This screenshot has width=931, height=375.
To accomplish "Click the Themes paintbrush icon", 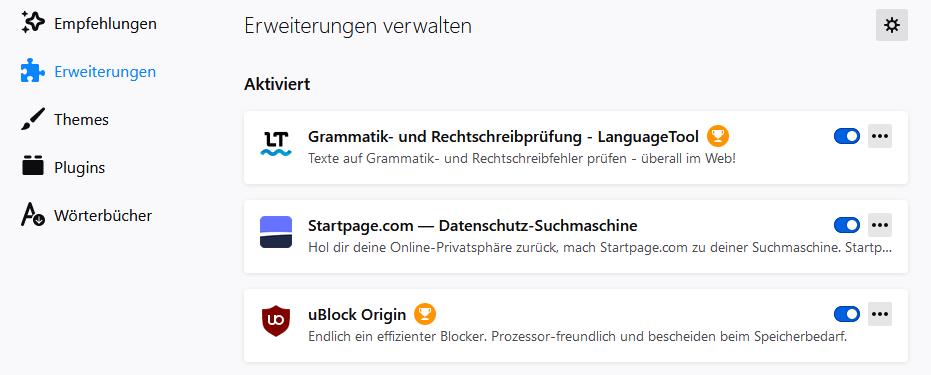I will [33, 119].
